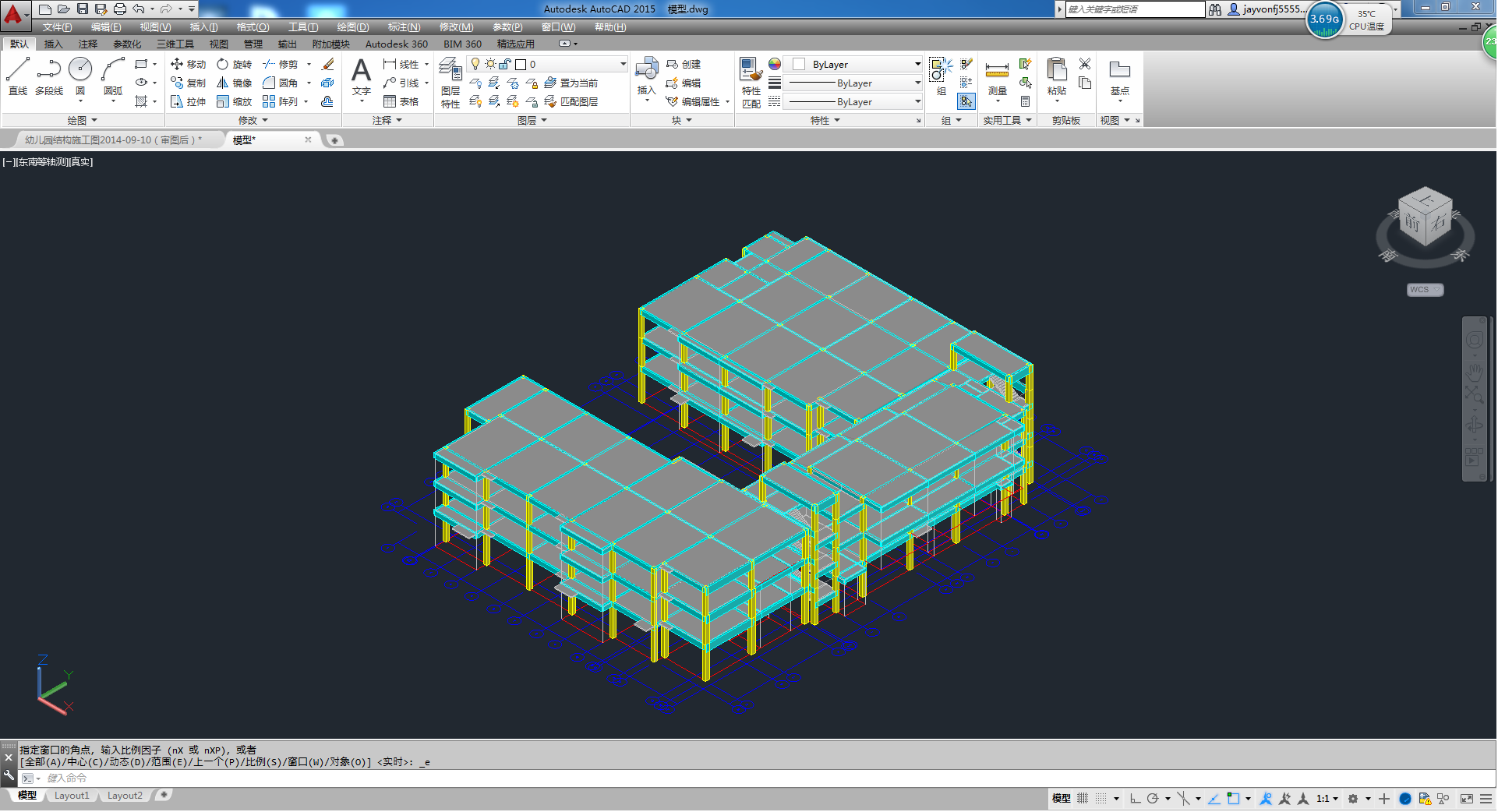
Task: Open Layer Properties (图层特性) manager
Action: (450, 82)
